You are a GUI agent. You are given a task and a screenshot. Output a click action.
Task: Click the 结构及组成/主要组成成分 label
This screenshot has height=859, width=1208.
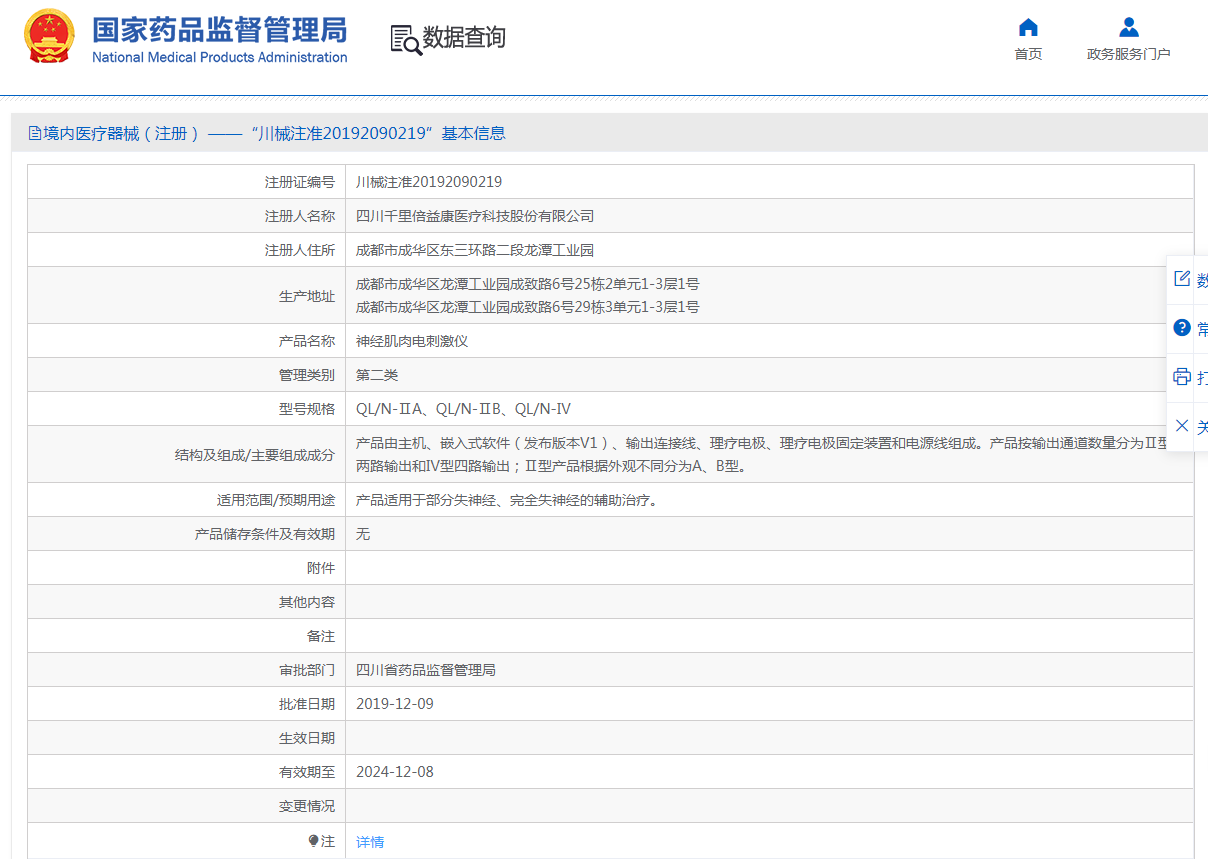(x=255, y=455)
